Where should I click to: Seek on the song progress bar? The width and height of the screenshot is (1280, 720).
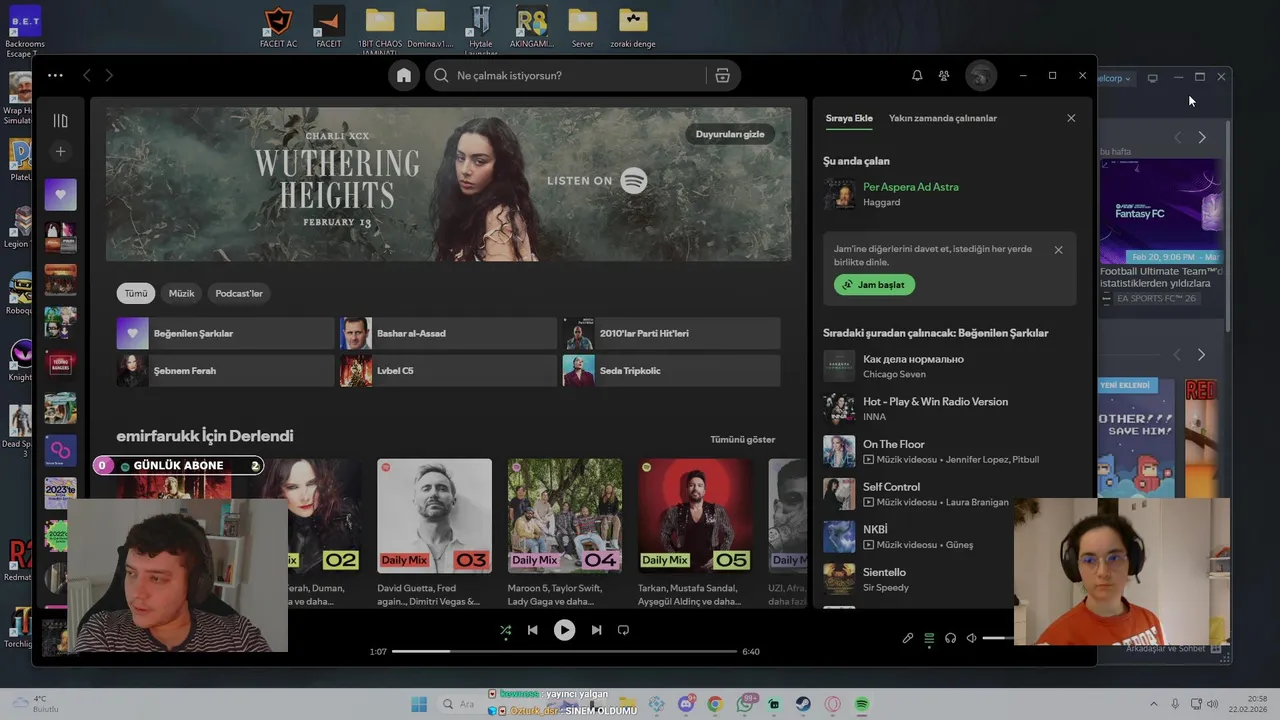564,651
